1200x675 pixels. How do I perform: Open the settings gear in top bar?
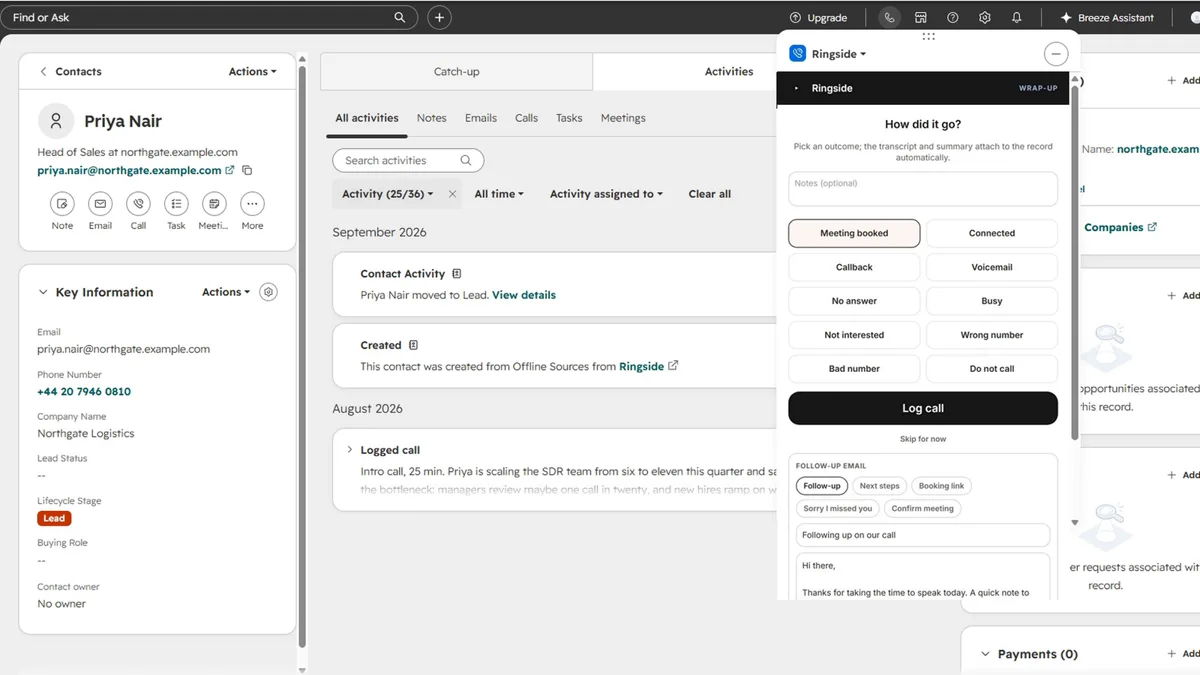pos(985,17)
